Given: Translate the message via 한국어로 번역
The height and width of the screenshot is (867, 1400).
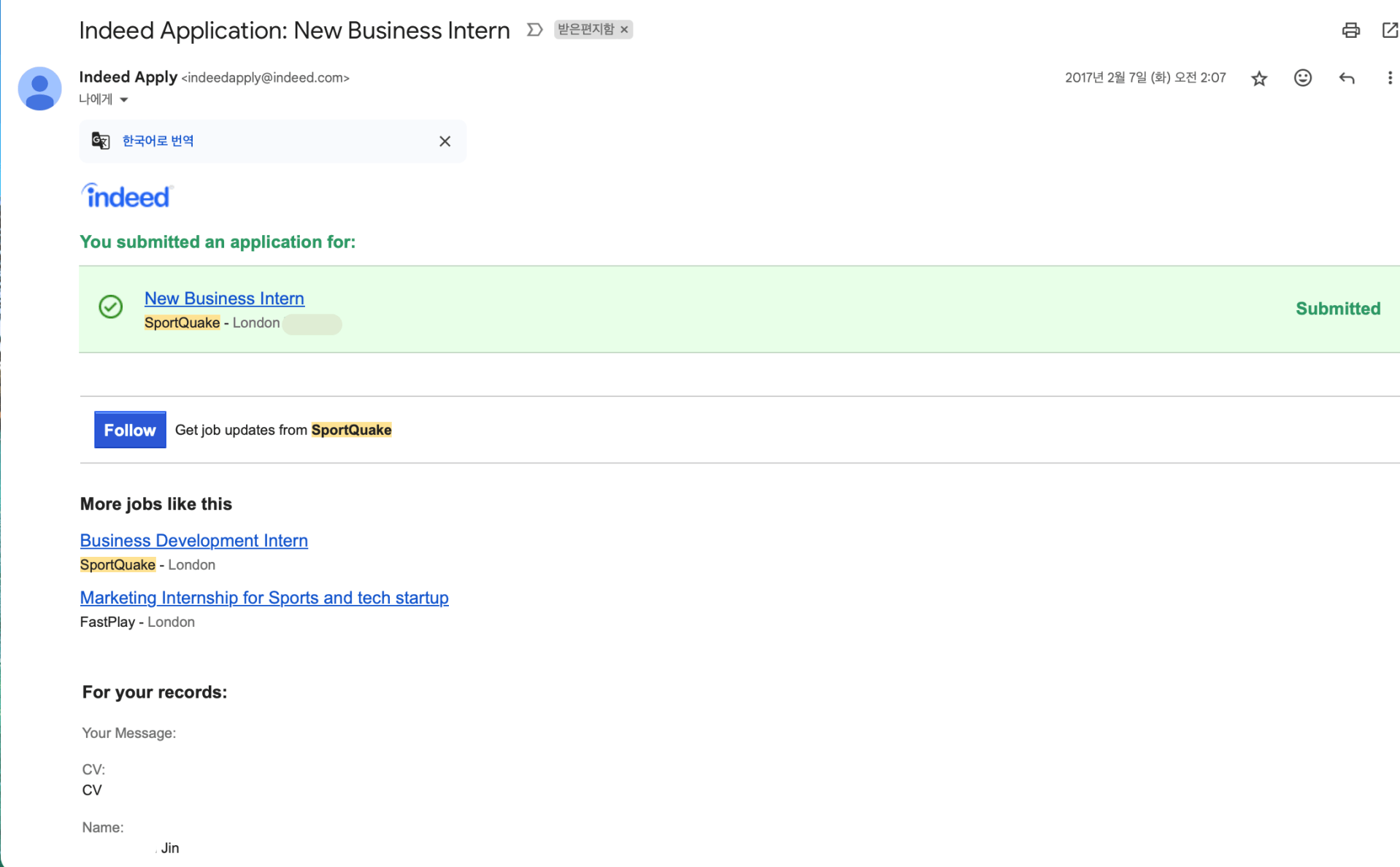Looking at the screenshot, I should pyautogui.click(x=158, y=141).
